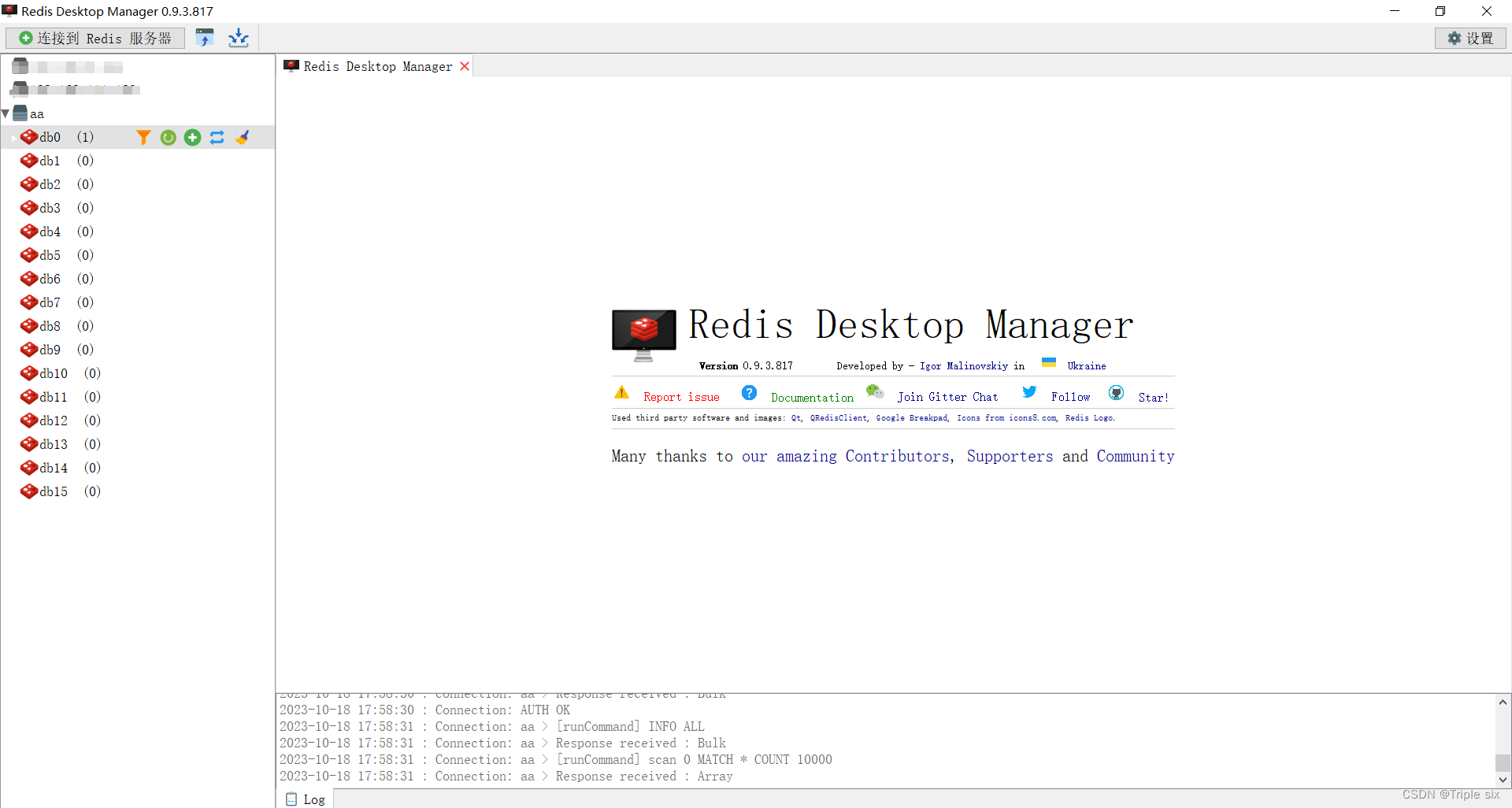Flush db0 using the broom icon

click(x=242, y=137)
